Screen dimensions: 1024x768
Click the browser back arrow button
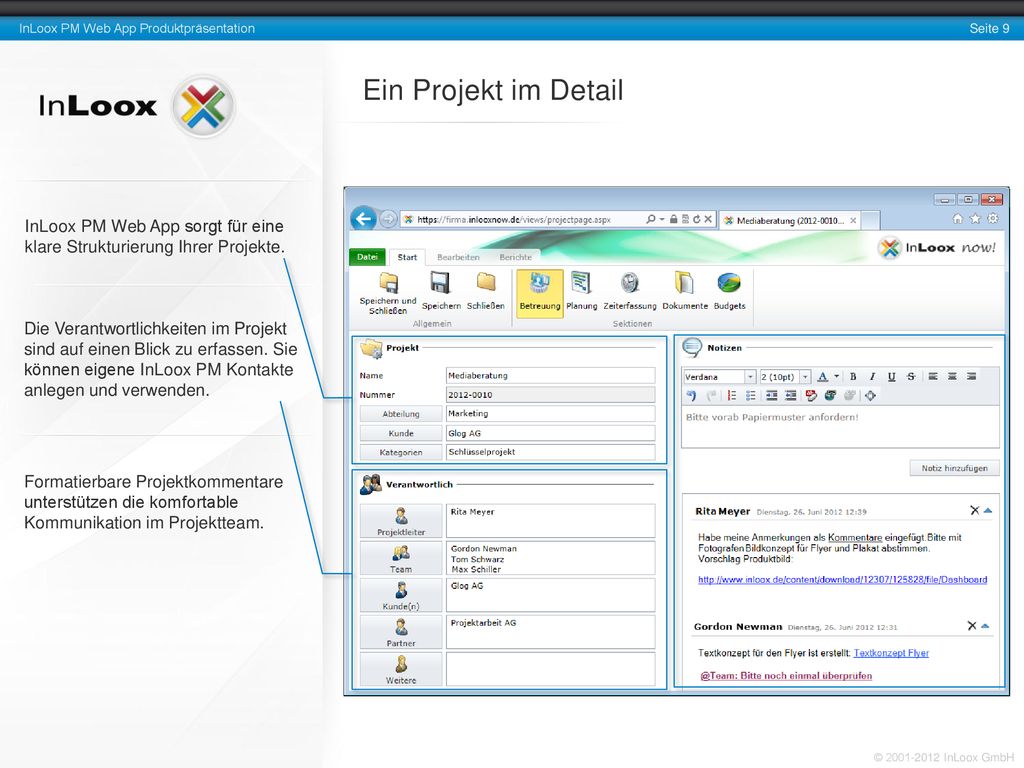364,219
